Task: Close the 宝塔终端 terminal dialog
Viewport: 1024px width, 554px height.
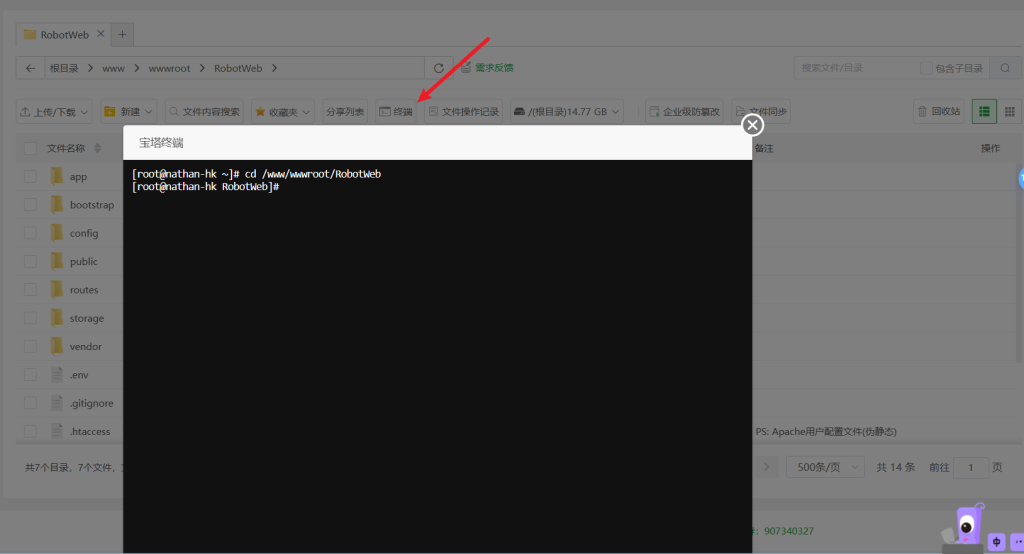Action: click(752, 124)
